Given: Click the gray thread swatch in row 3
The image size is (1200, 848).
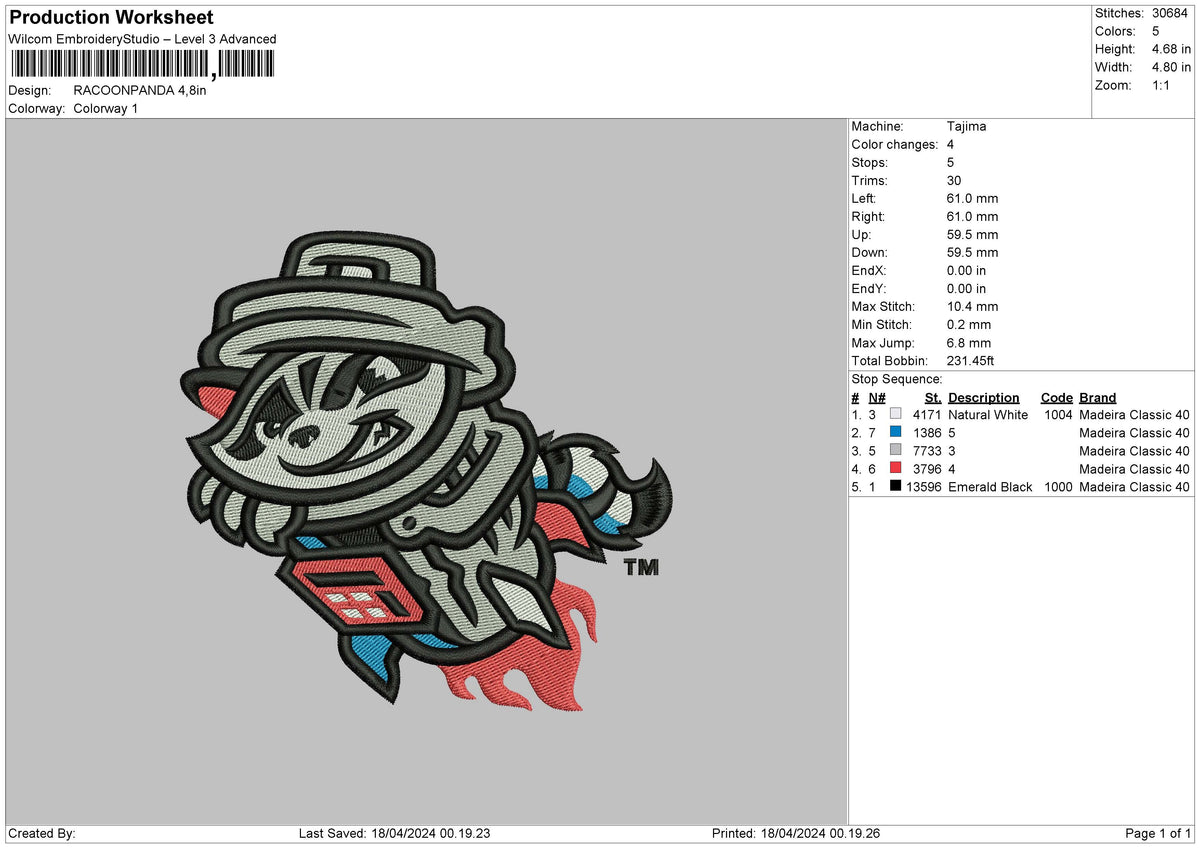Looking at the screenshot, I should (x=895, y=450).
